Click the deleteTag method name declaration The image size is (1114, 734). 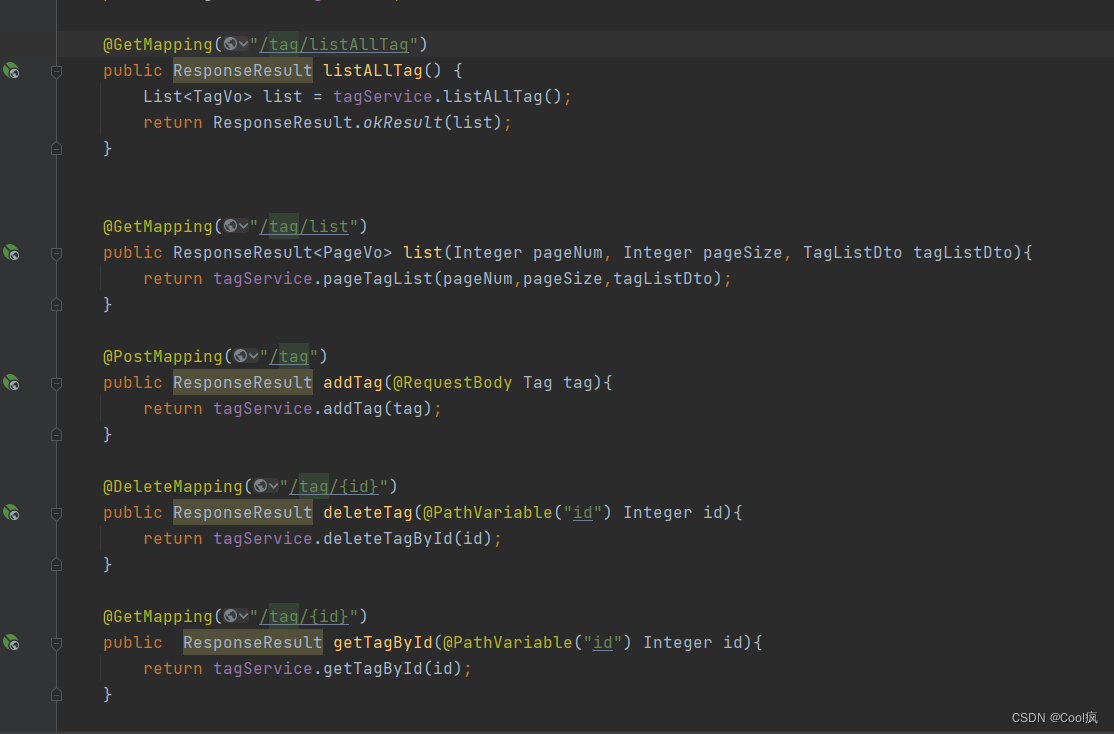pos(368,512)
